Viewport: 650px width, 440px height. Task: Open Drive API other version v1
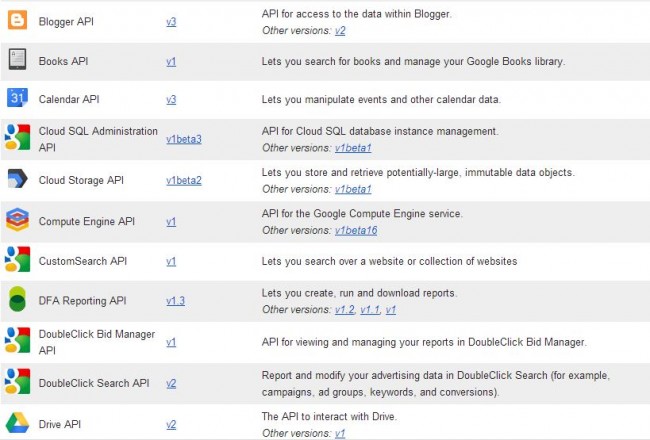[340, 433]
